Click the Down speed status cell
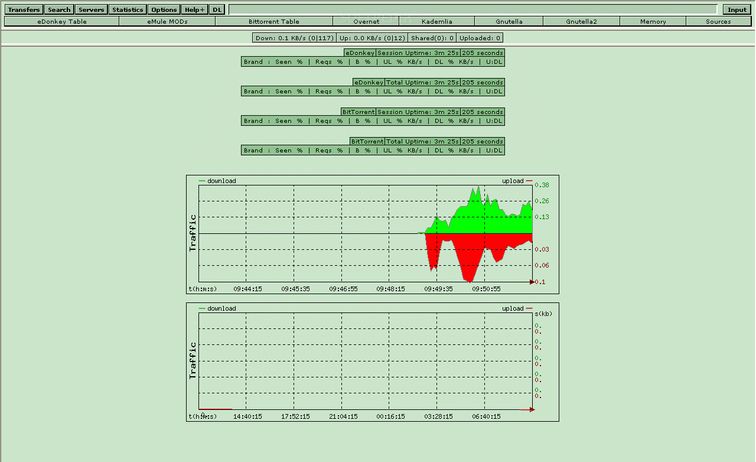 coord(294,37)
